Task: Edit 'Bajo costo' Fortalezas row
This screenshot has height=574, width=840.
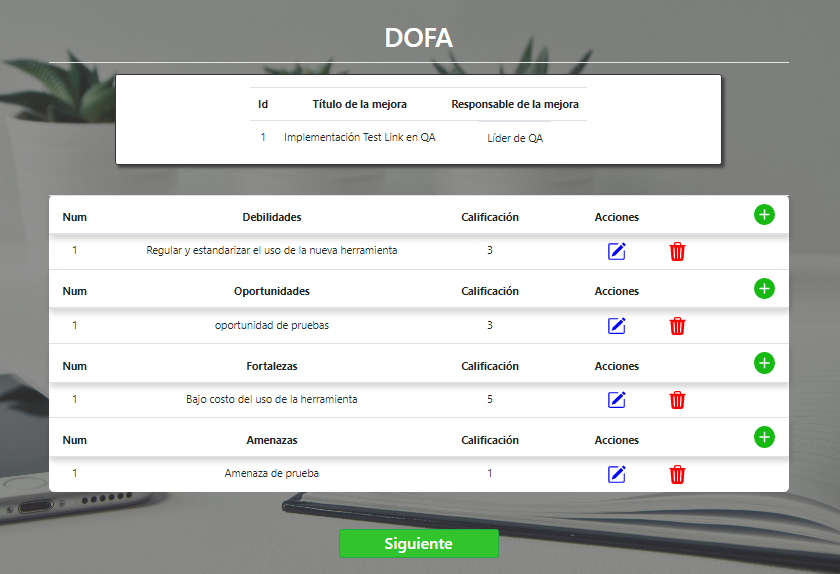Action: point(617,400)
